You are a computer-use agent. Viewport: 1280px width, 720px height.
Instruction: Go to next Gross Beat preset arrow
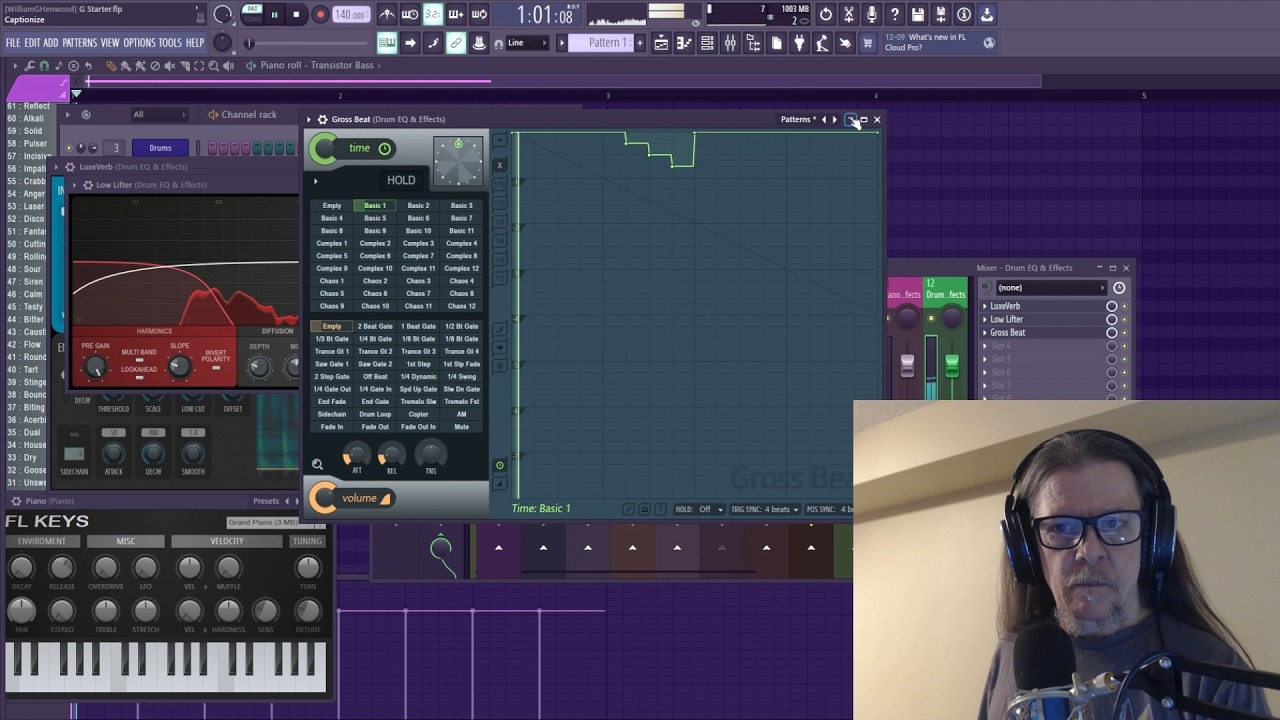835,120
